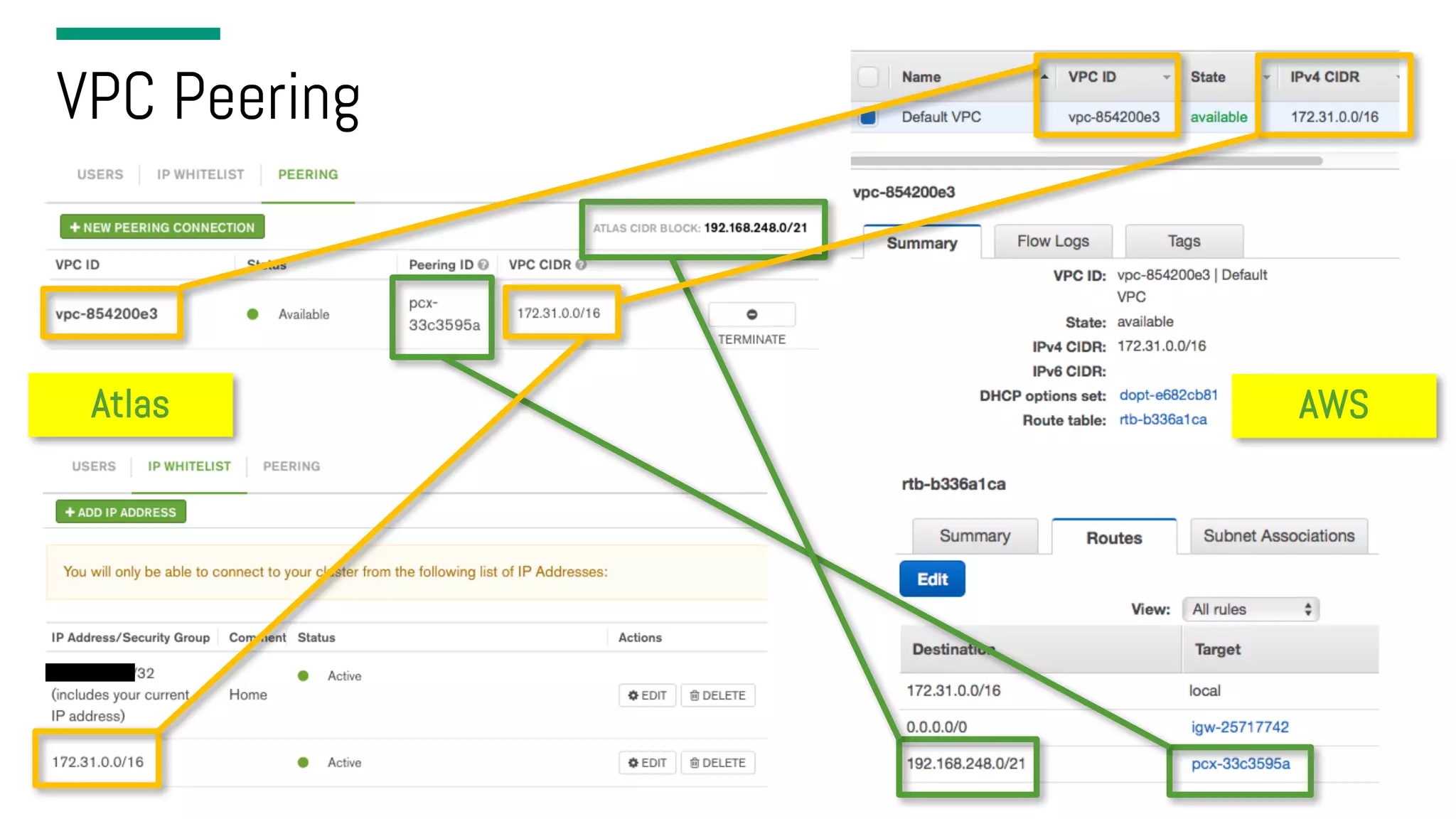Click the Peering ID help question icon
The width and height of the screenshot is (1456, 819).
tap(483, 264)
